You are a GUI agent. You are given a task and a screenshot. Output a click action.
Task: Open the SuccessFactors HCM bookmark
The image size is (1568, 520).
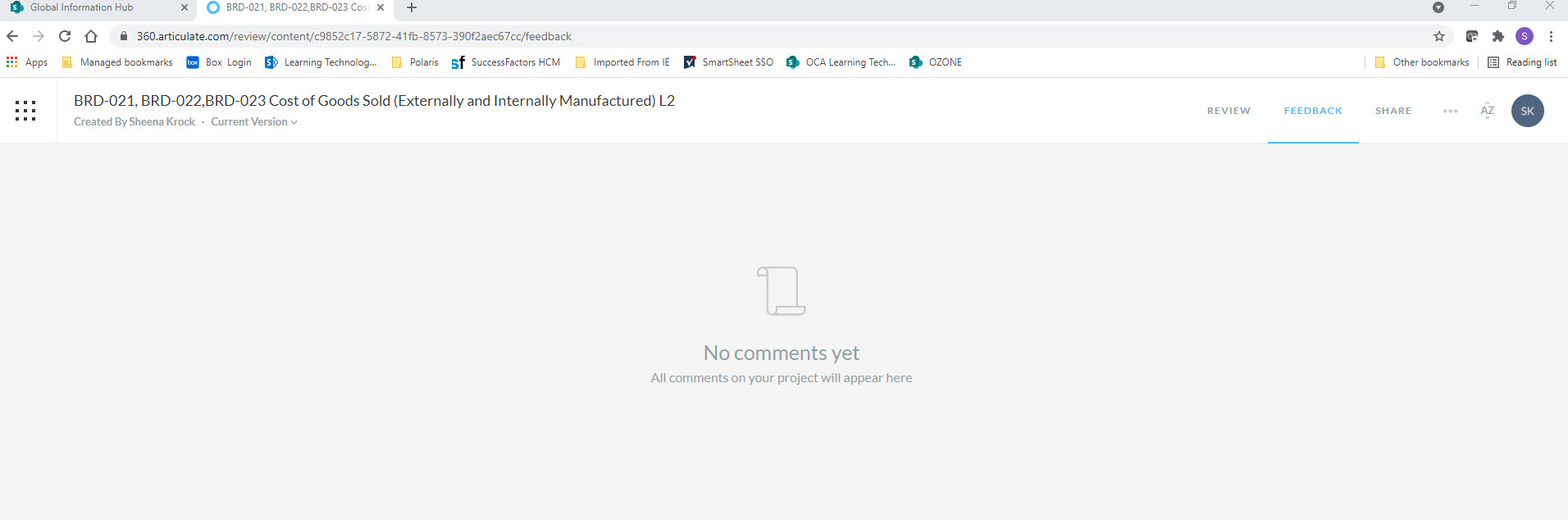coord(506,62)
